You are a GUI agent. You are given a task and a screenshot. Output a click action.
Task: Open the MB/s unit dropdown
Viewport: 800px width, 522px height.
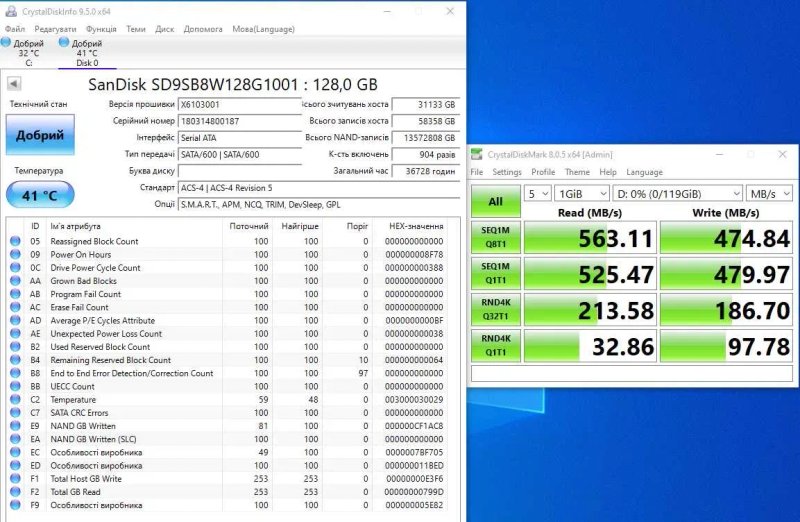(769, 193)
